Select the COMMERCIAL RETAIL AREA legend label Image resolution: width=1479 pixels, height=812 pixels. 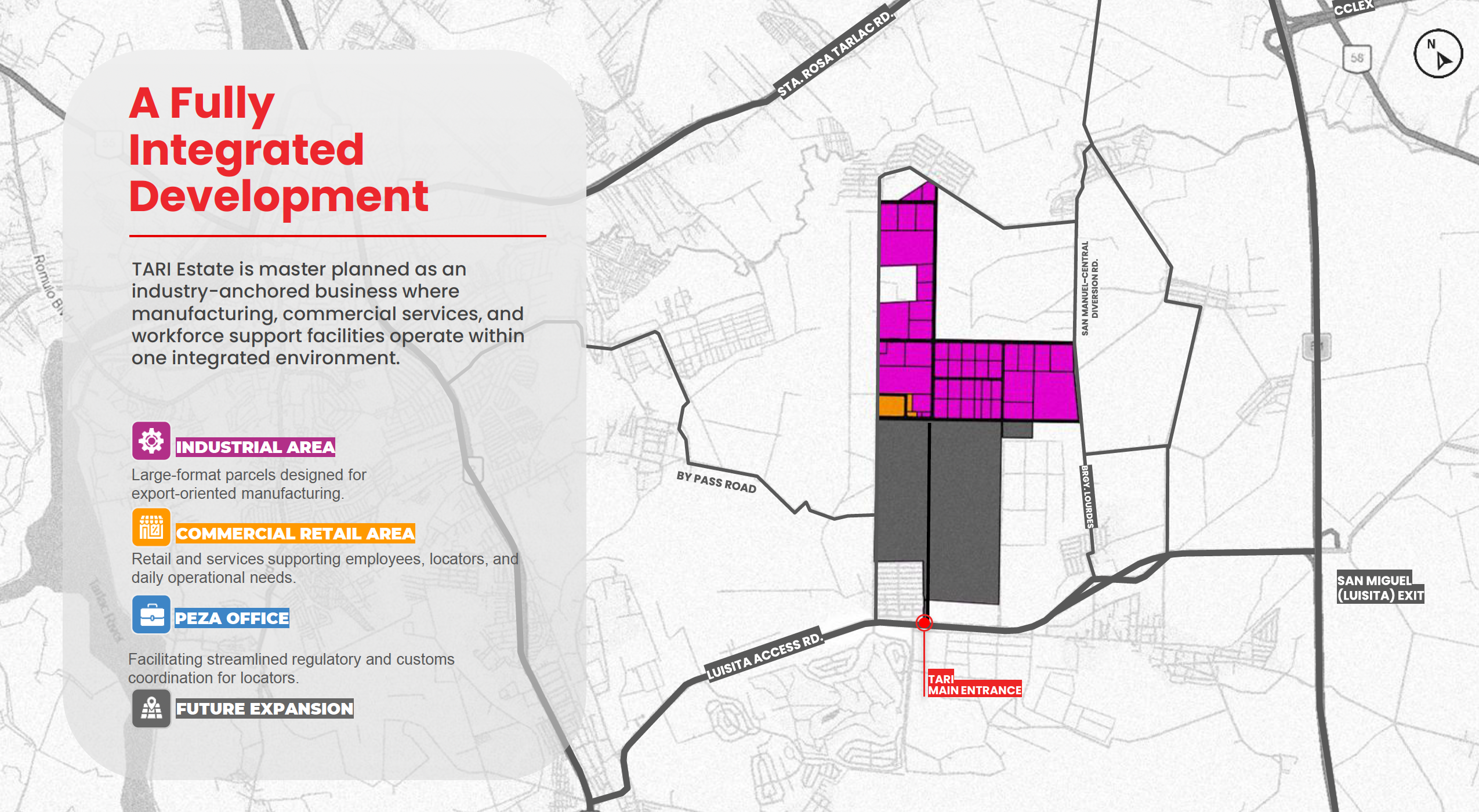(x=295, y=534)
